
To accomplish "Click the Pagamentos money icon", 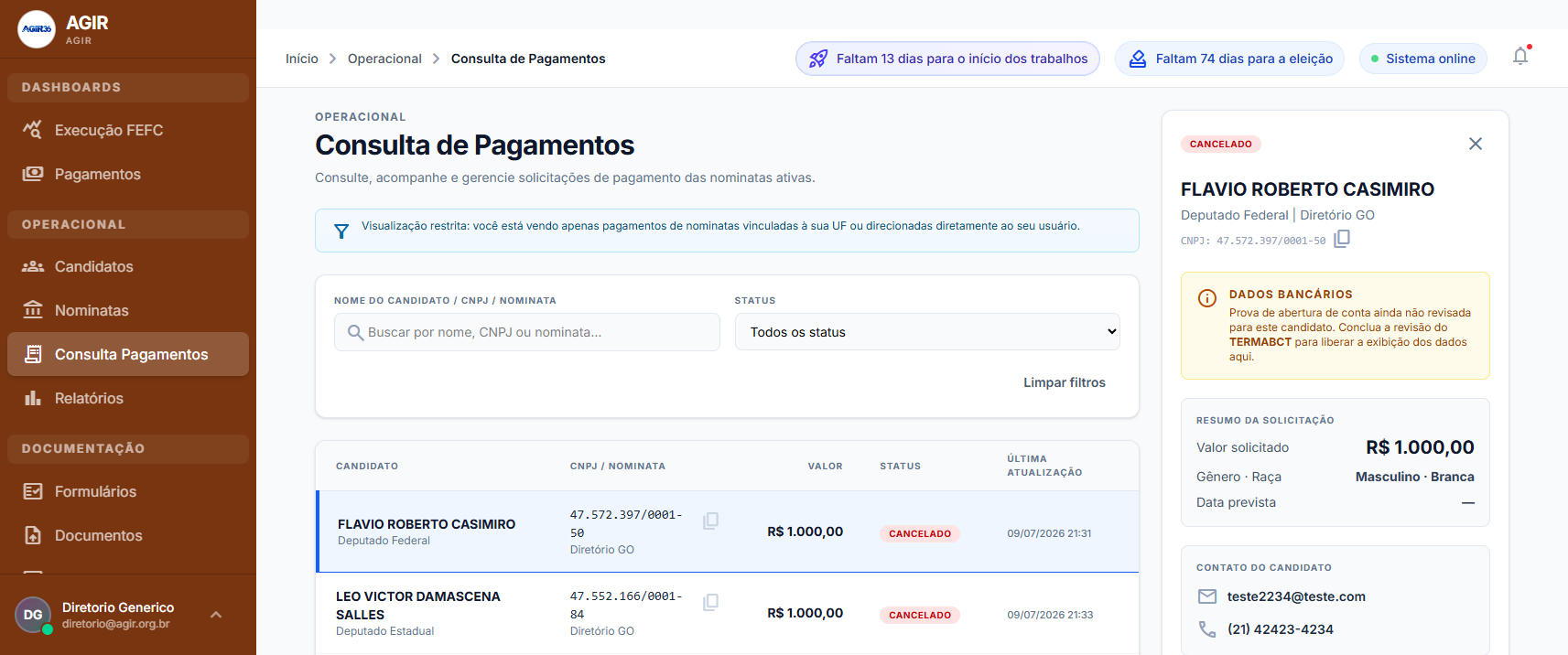I will click(x=33, y=174).
